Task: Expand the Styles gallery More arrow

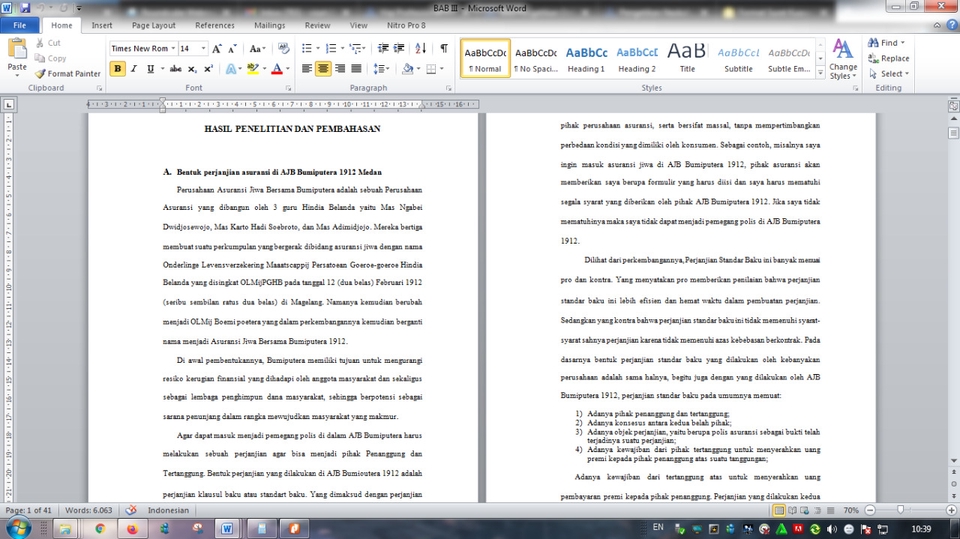Action: tap(820, 73)
